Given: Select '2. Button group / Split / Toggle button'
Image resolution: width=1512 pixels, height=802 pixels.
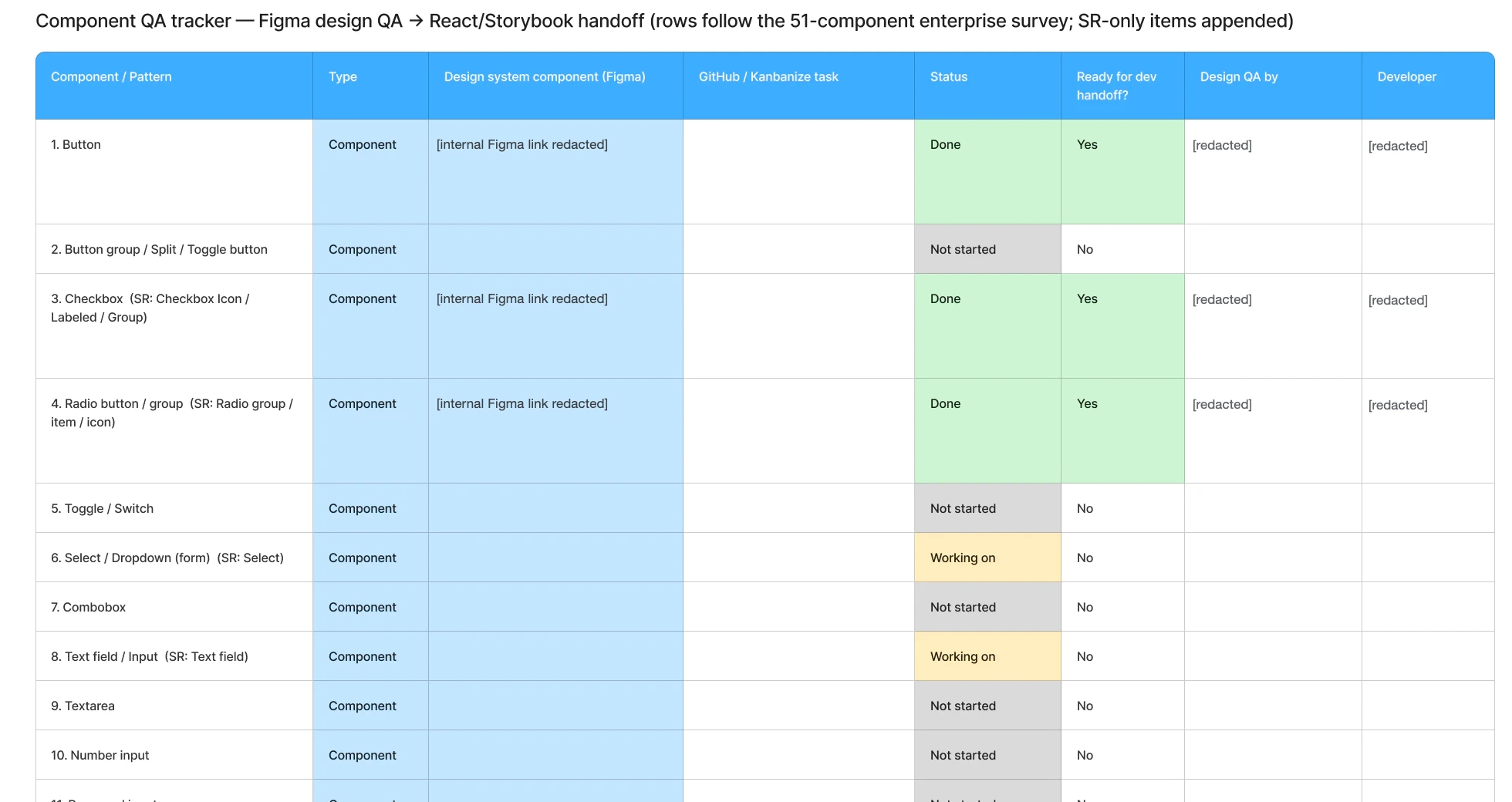Looking at the screenshot, I should coord(174,249).
